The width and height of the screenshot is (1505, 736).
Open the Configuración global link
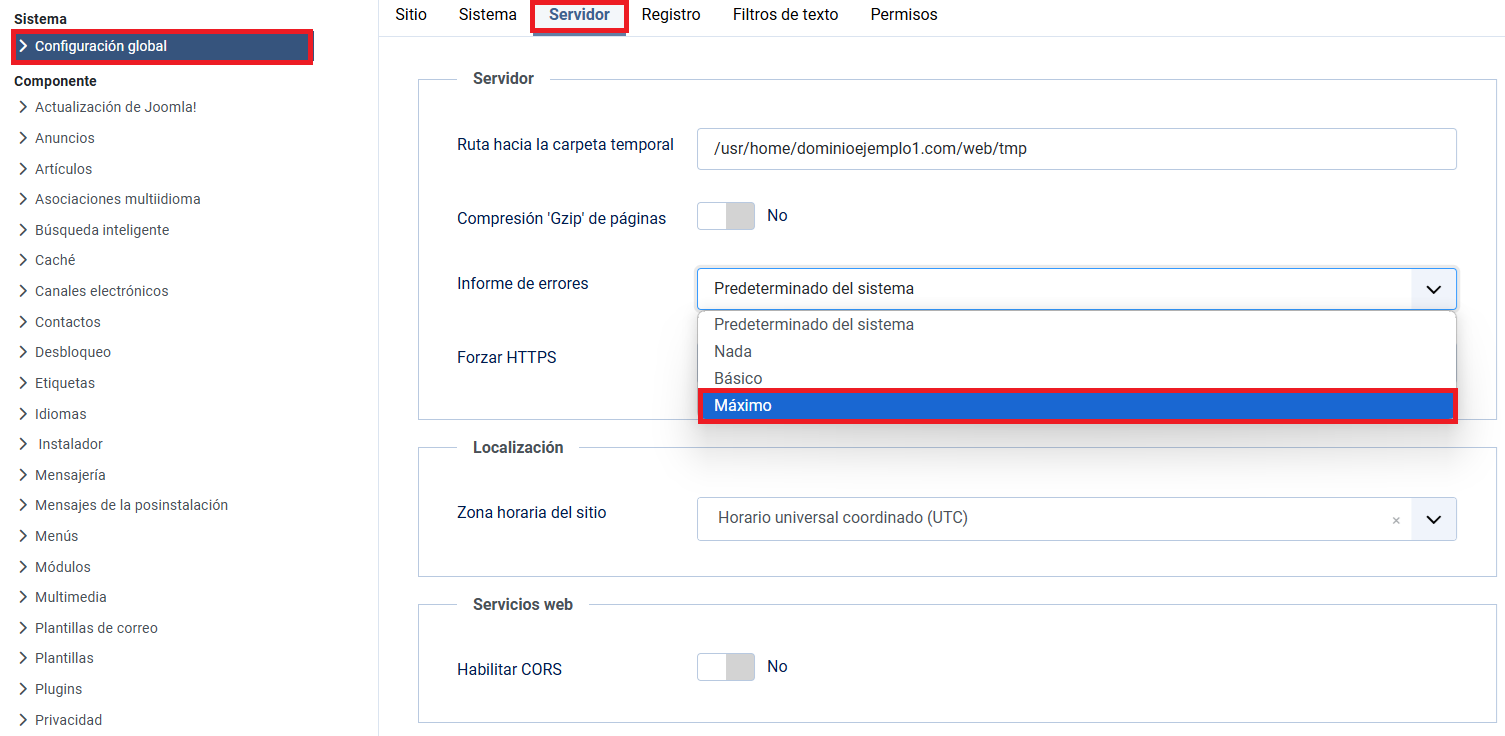click(101, 46)
